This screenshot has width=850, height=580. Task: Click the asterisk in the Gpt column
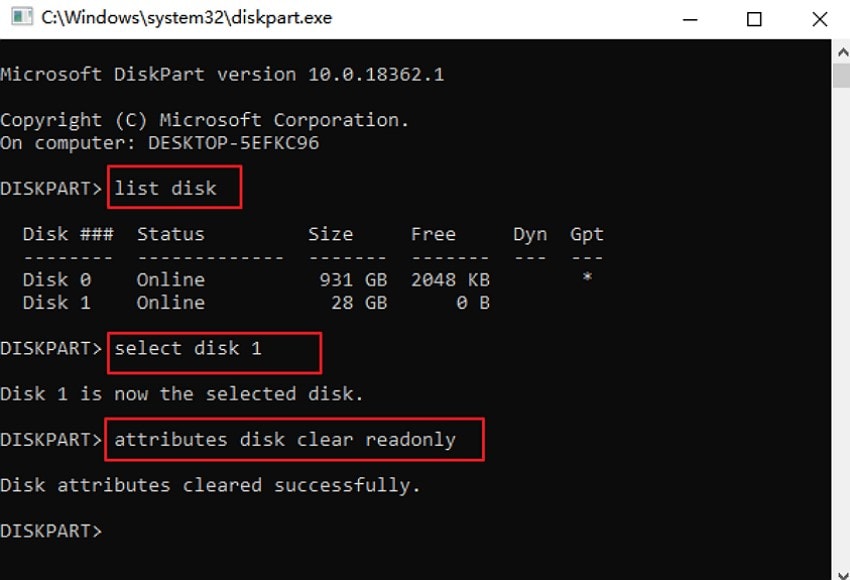tap(587, 277)
